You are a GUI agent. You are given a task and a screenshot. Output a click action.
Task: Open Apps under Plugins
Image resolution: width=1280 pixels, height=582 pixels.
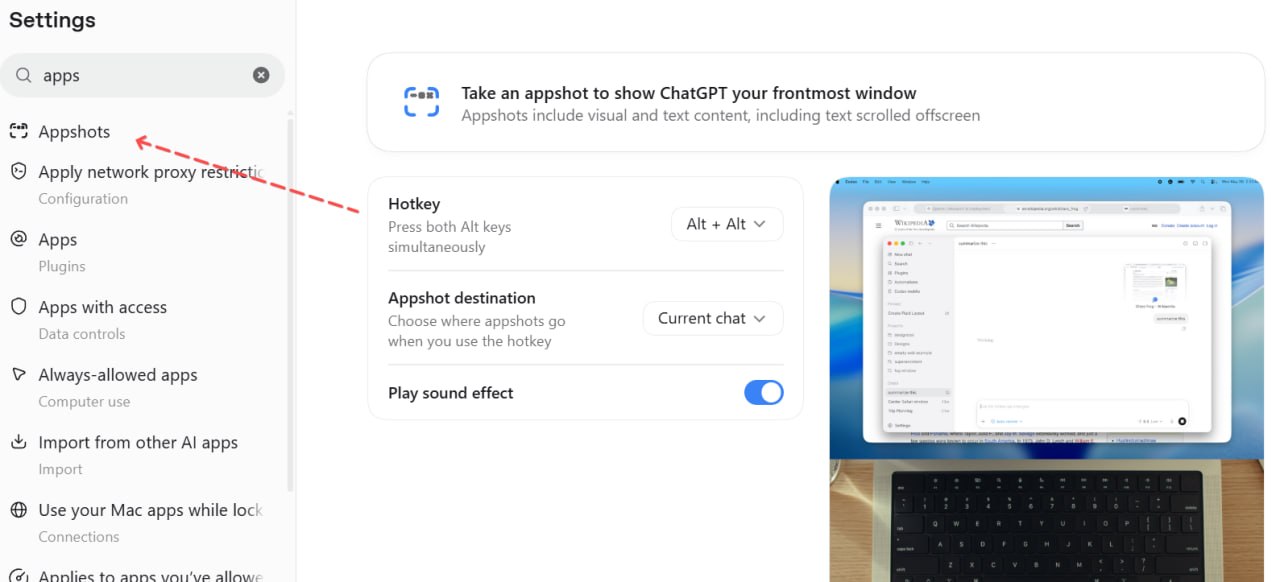[x=57, y=240]
